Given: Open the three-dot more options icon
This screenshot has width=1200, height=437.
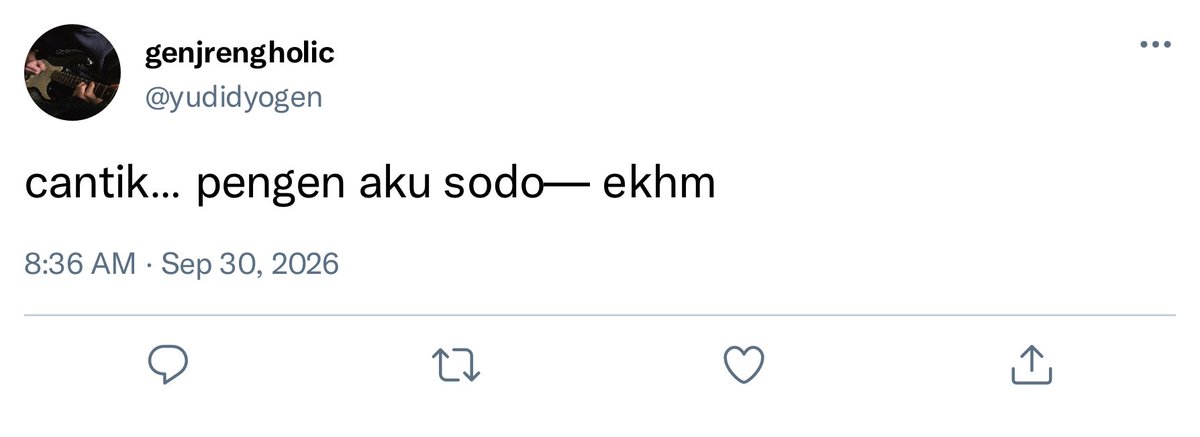Looking at the screenshot, I should (1155, 44).
